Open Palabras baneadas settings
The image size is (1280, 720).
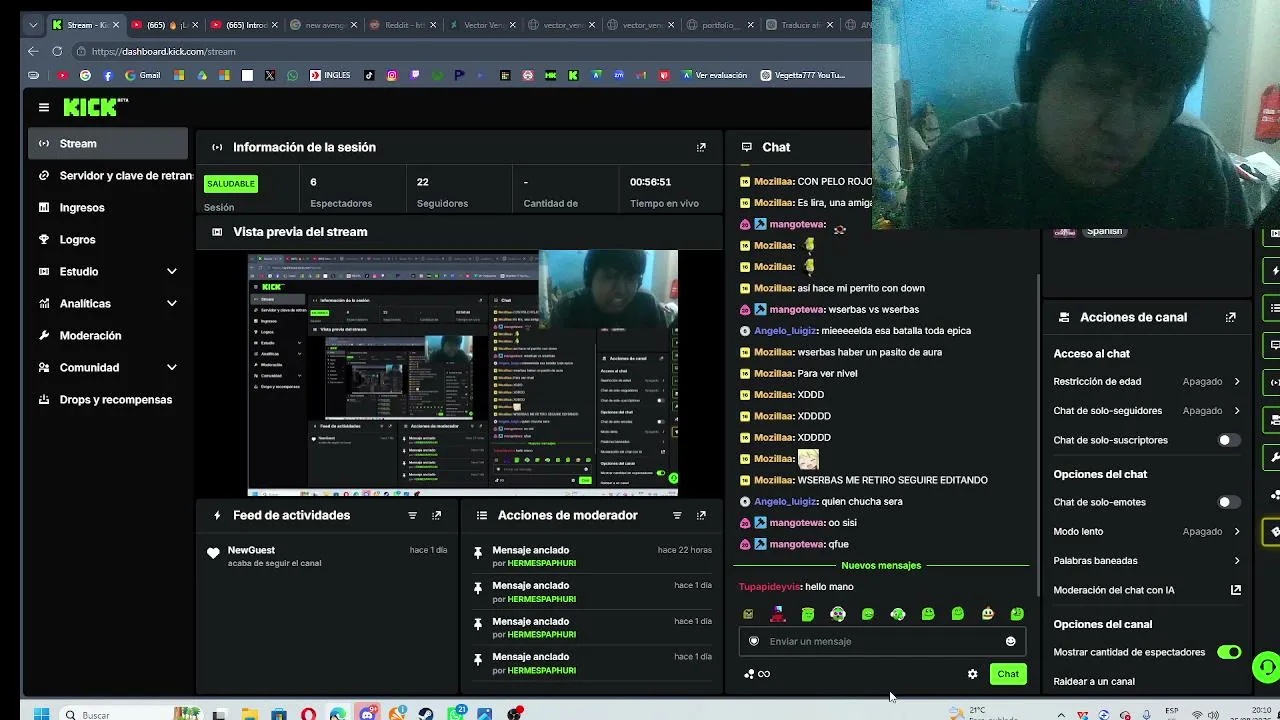(x=1147, y=560)
